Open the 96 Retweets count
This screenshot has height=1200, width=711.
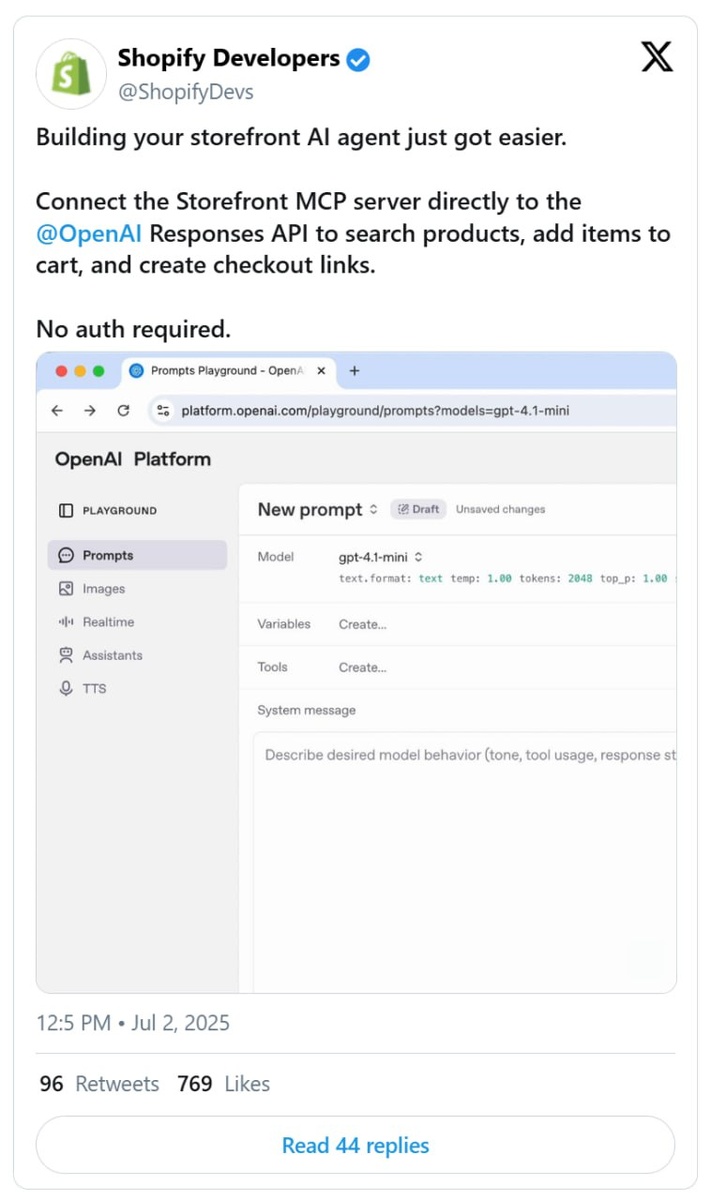click(x=99, y=1084)
